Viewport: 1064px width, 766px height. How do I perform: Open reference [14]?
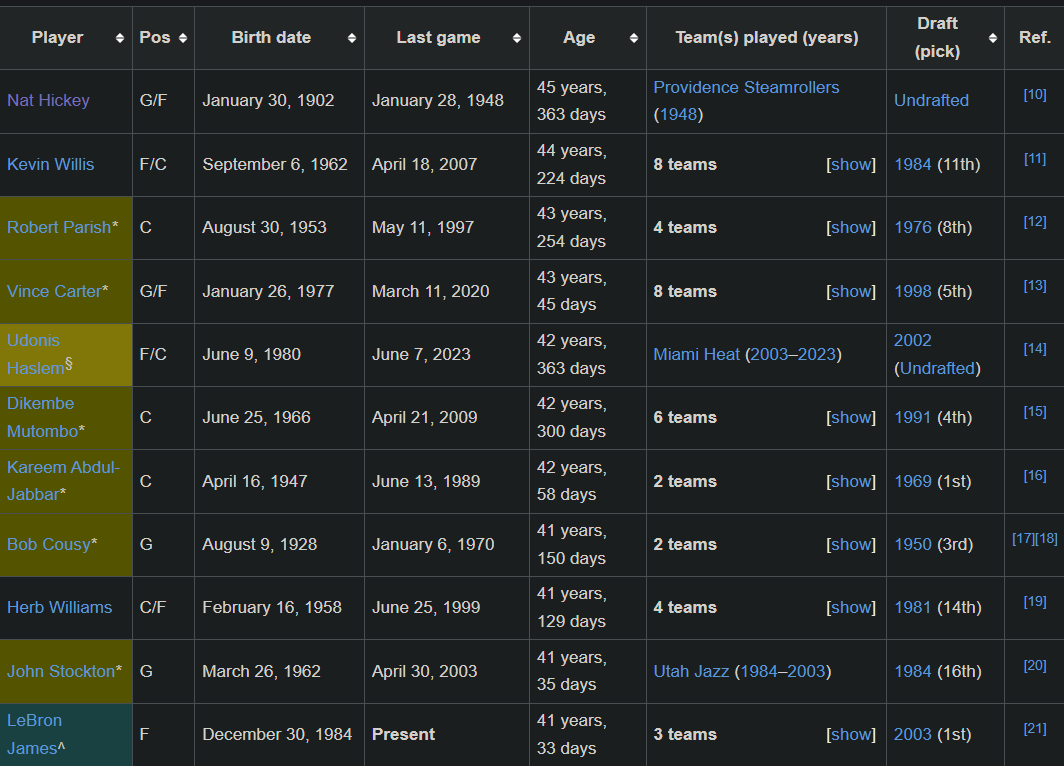(1035, 349)
